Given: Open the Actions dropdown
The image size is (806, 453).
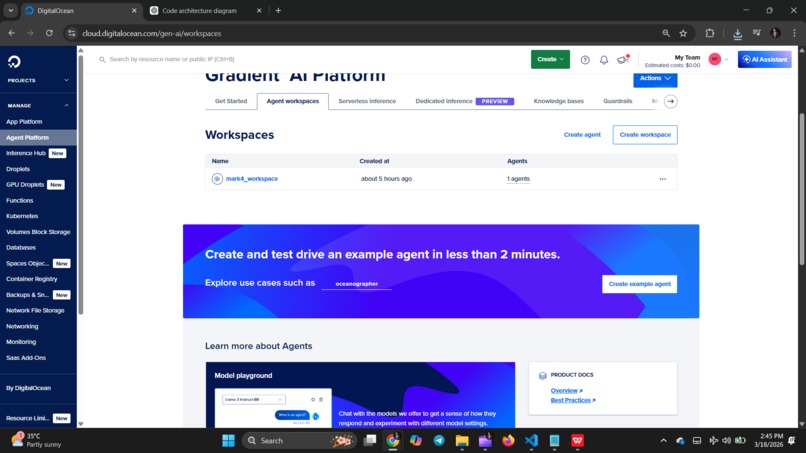Looking at the screenshot, I should point(655,78).
